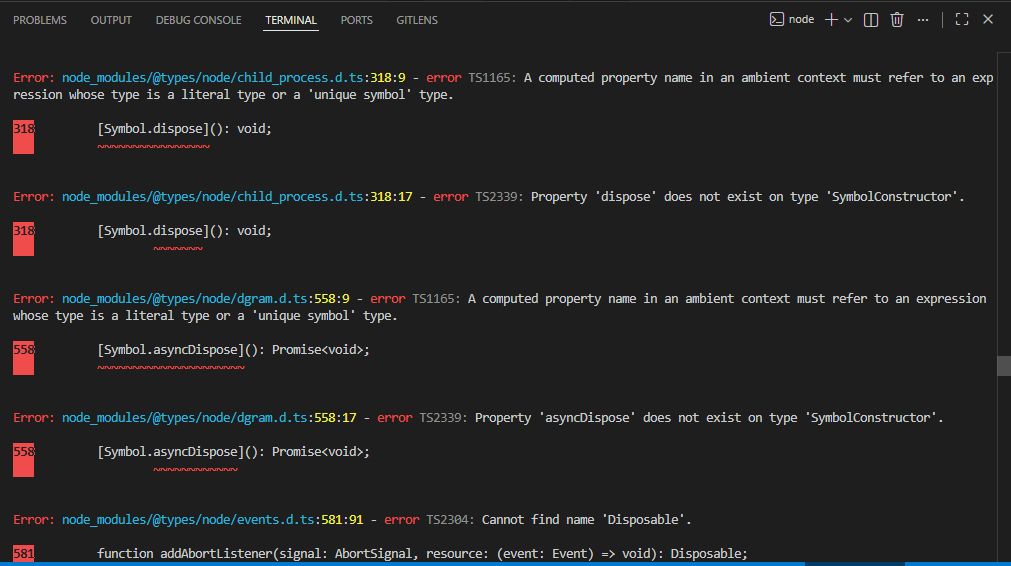Create a new terminal with plus icon

(830, 19)
